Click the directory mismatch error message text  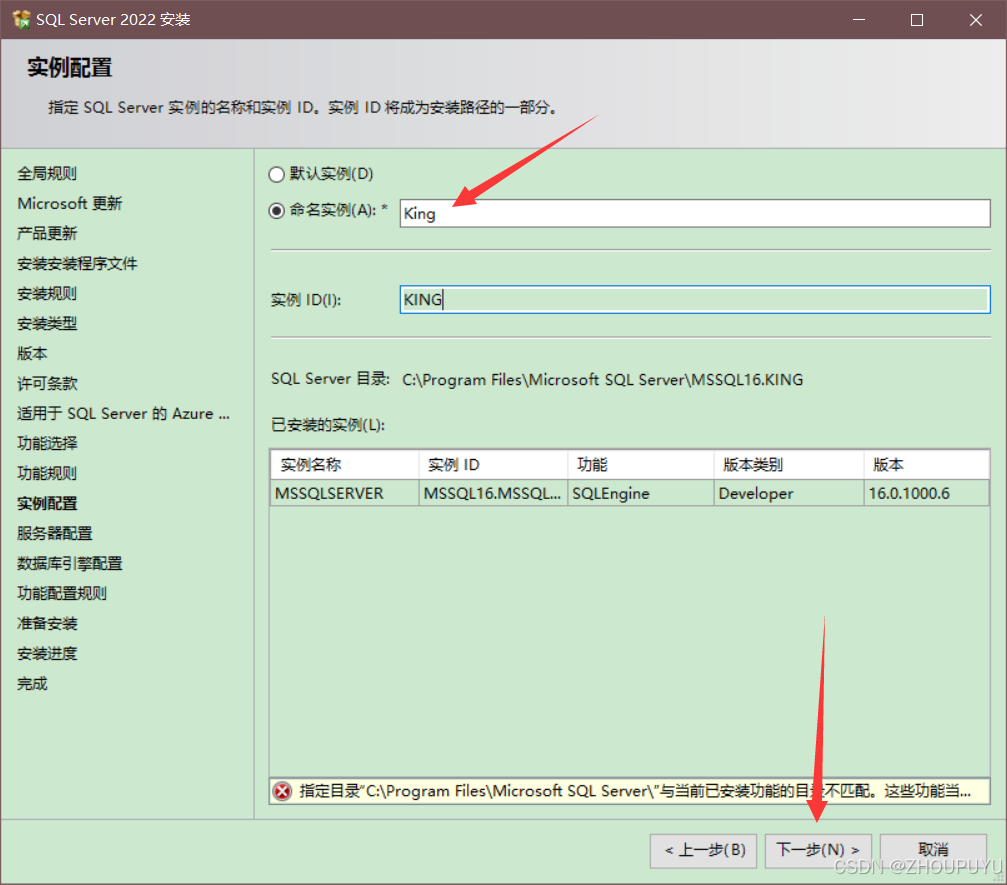635,791
